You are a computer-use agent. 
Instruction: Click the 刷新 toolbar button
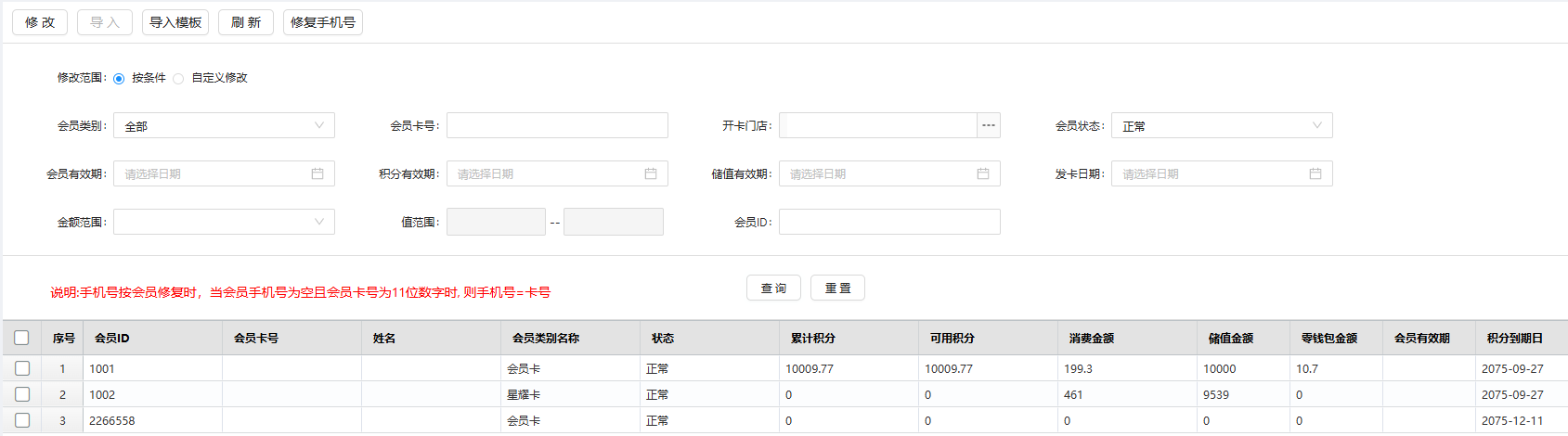(246, 22)
